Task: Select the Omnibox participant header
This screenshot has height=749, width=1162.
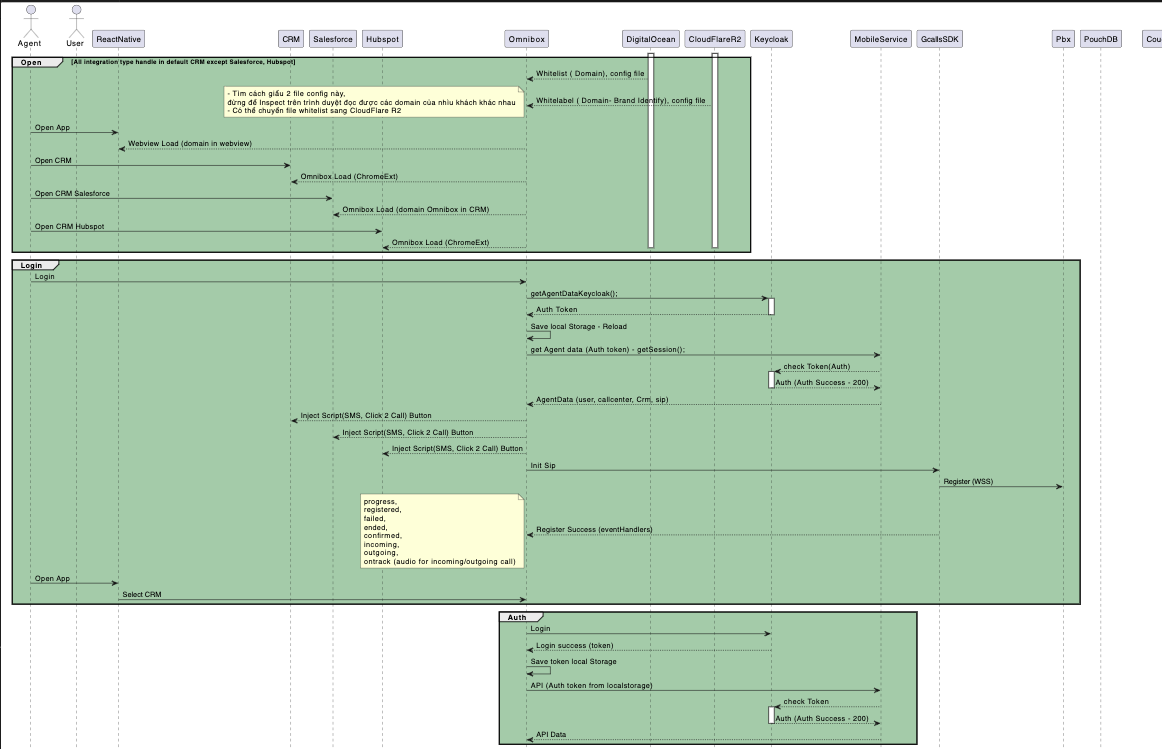Action: 527,39
